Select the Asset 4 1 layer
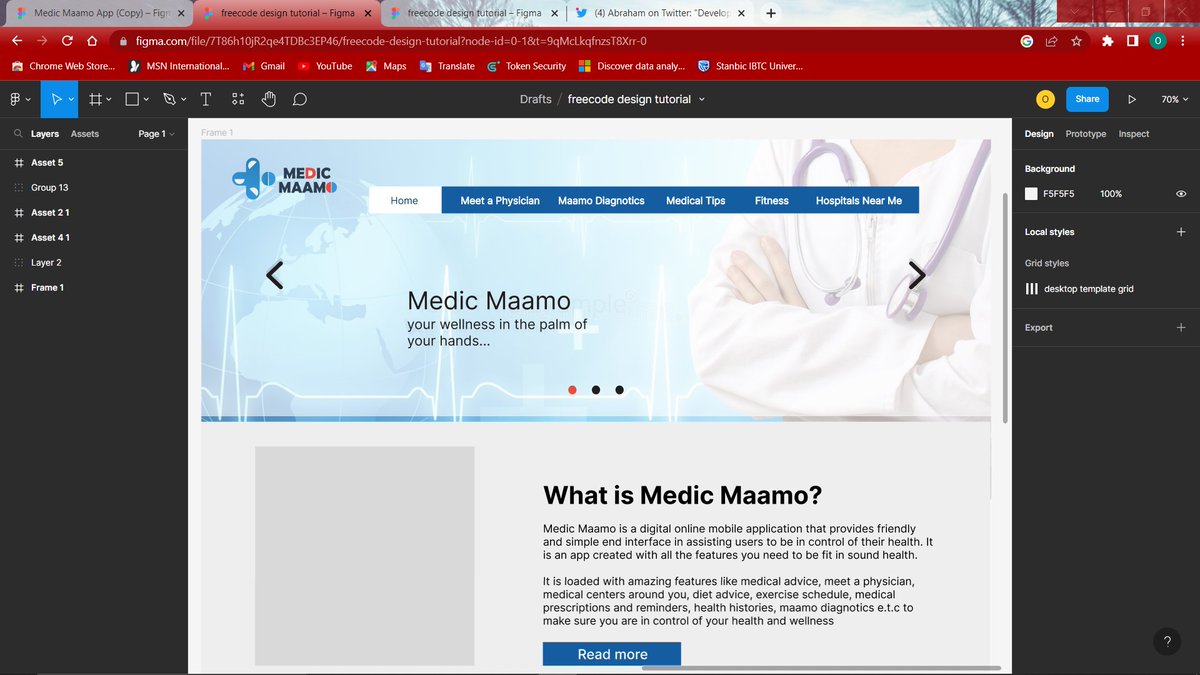Viewport: 1200px width, 675px height. tap(94, 237)
